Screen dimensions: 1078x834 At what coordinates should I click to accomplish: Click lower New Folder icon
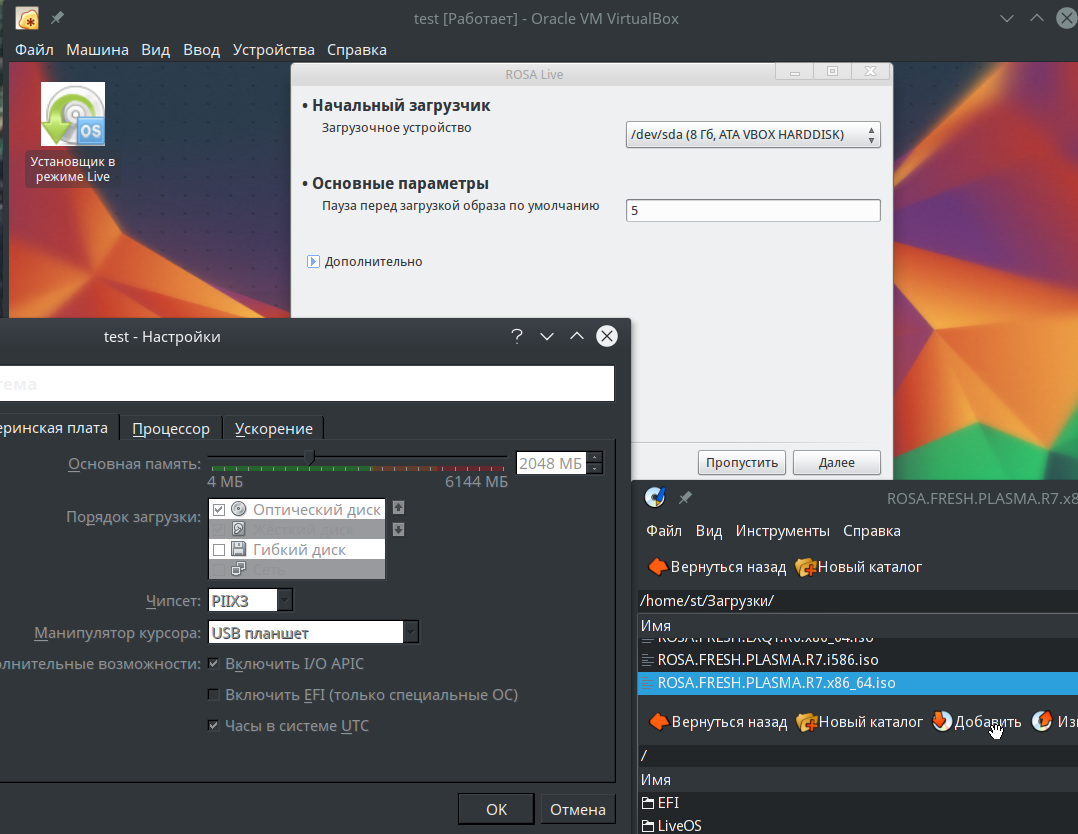pos(806,722)
